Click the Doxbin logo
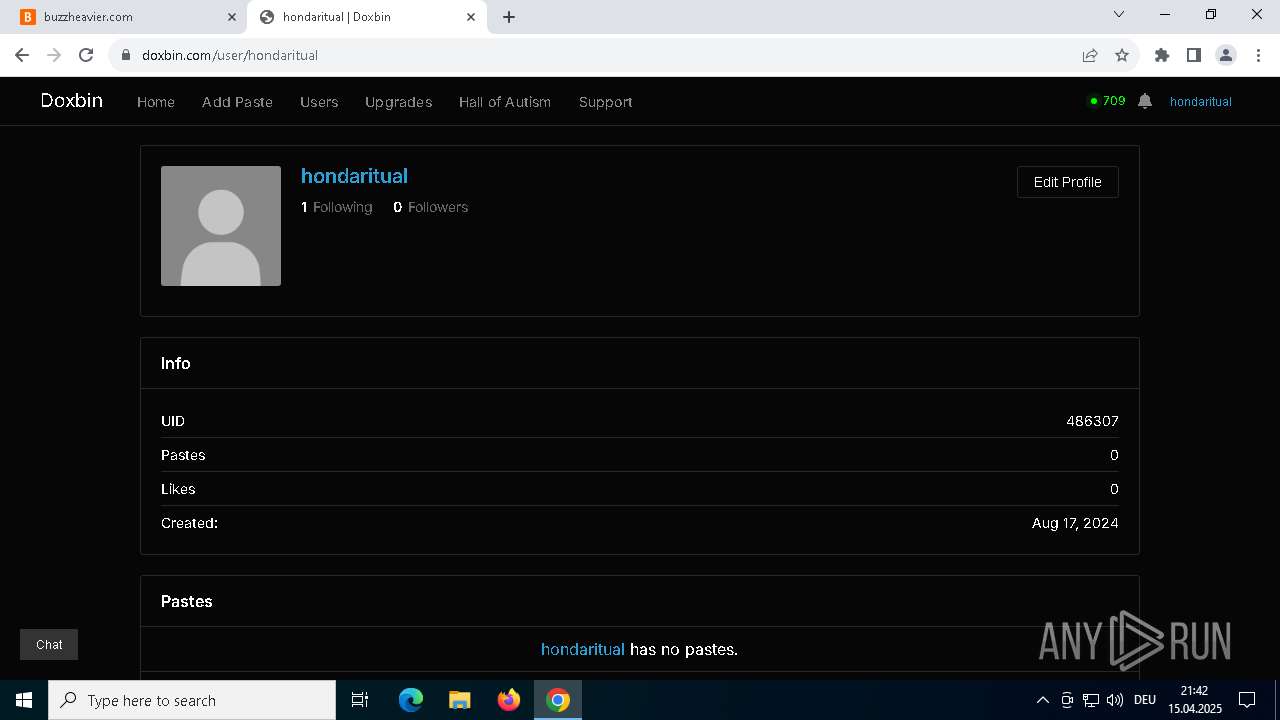The height and width of the screenshot is (720, 1280). [72, 101]
